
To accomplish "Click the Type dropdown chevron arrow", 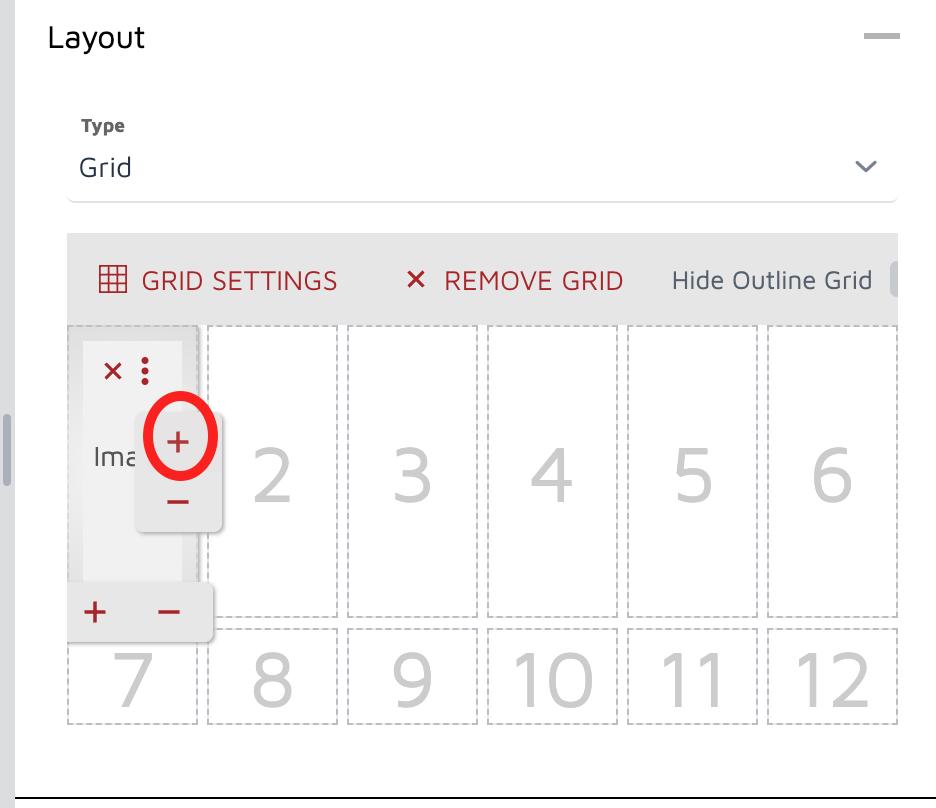I will (x=866, y=167).
